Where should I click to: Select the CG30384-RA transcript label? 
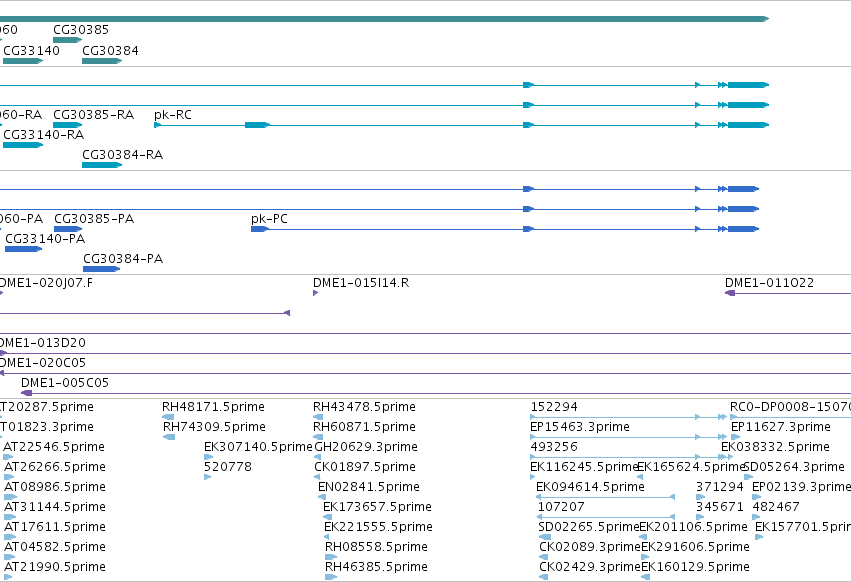coord(123,155)
